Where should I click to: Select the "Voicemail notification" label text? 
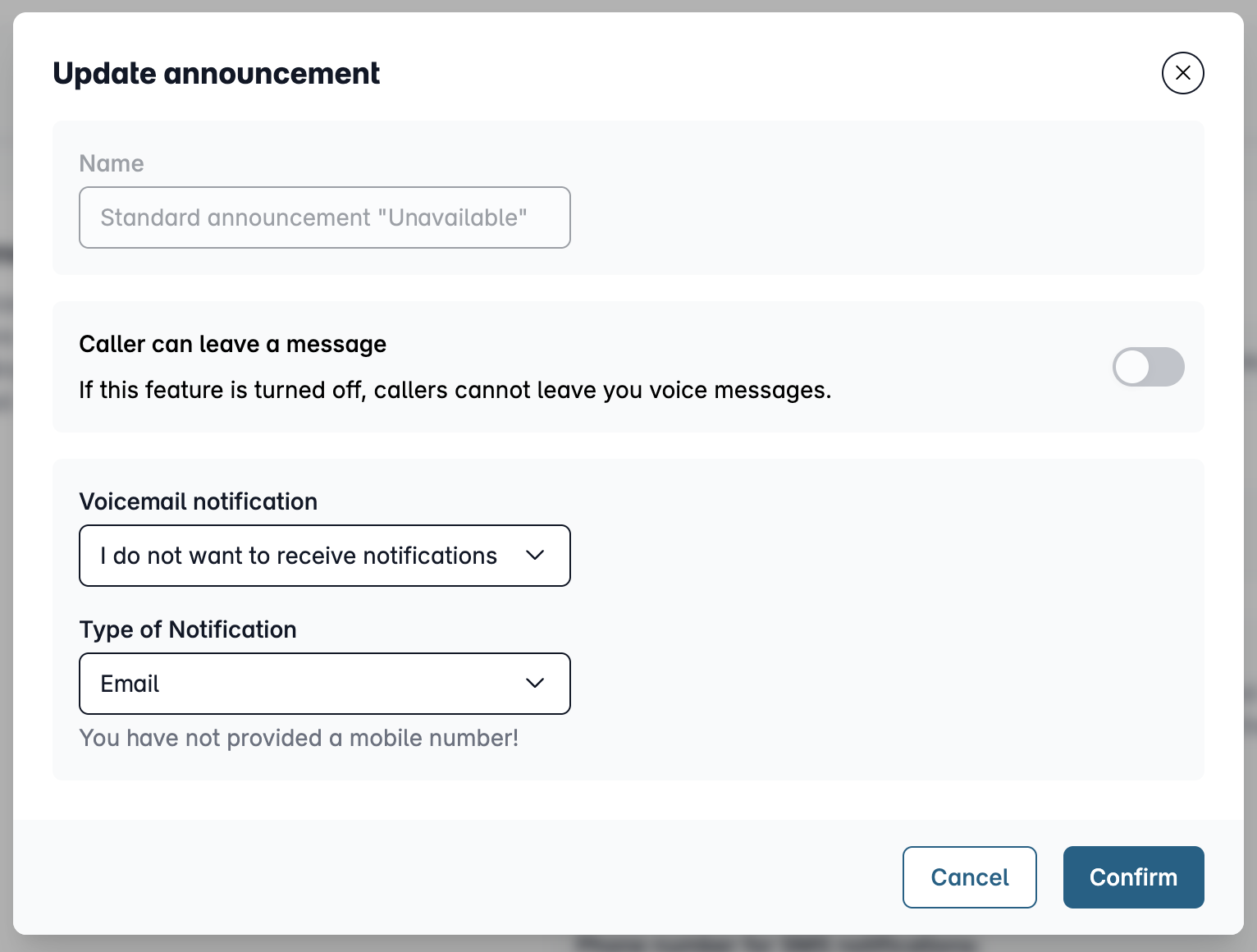199,501
